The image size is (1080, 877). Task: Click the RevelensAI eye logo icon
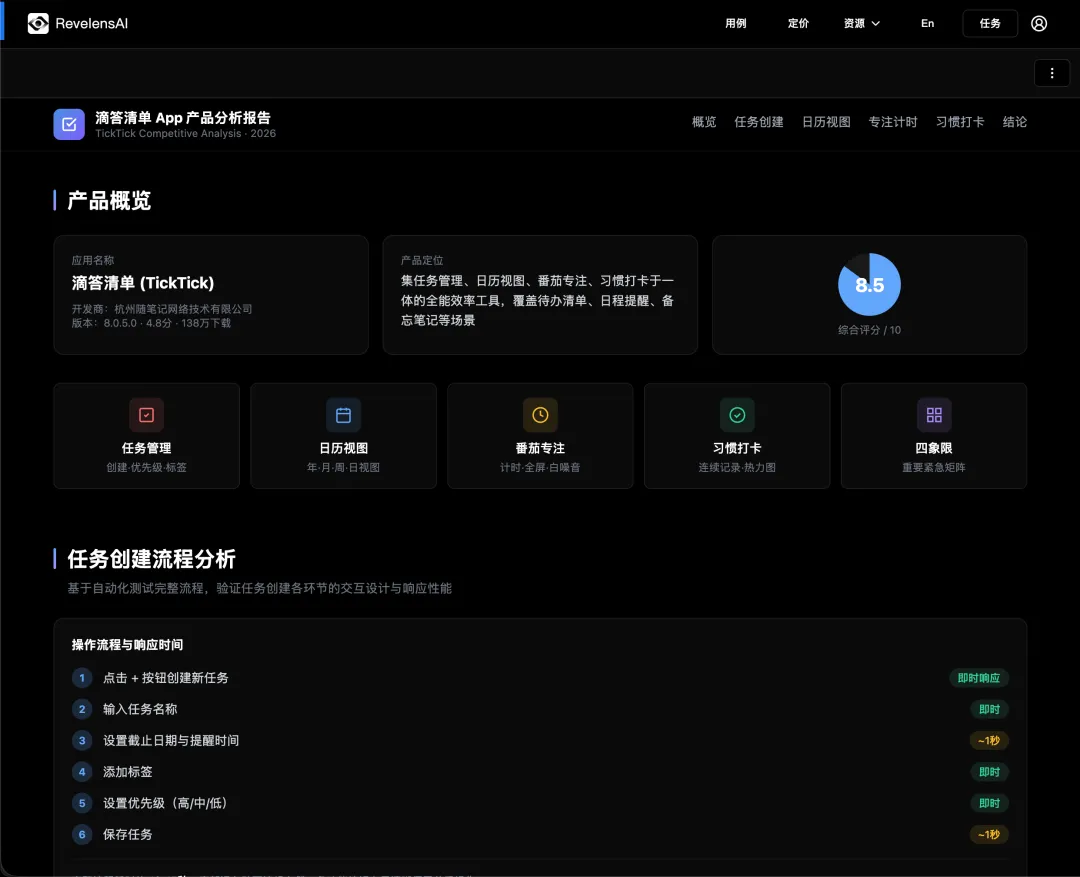[x=38, y=23]
